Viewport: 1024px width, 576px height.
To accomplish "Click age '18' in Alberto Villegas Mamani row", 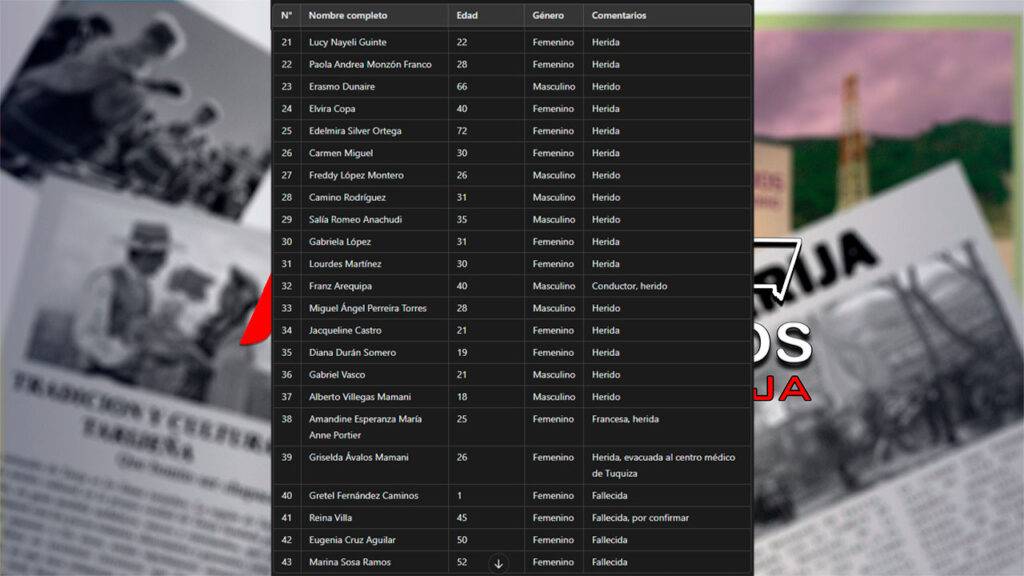I will click(462, 398).
